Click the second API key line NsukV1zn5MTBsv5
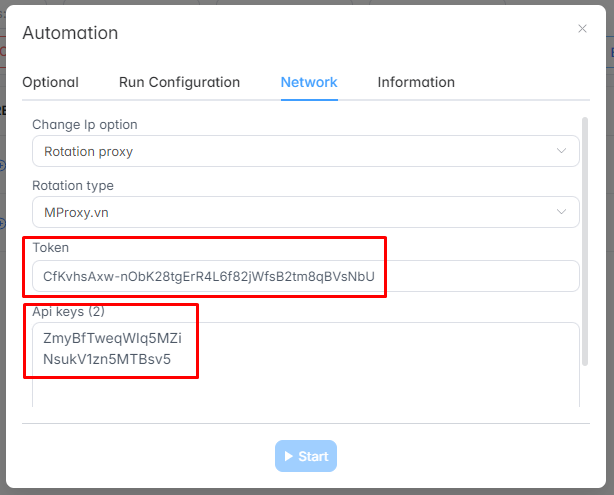 [x=107, y=359]
